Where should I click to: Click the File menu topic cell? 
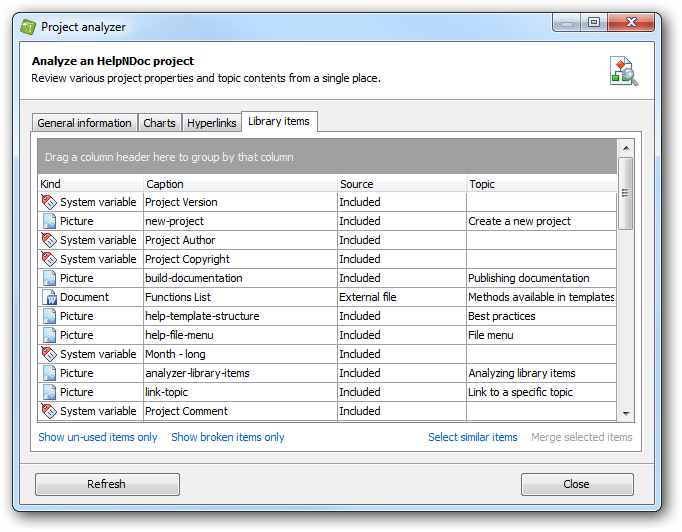[542, 335]
